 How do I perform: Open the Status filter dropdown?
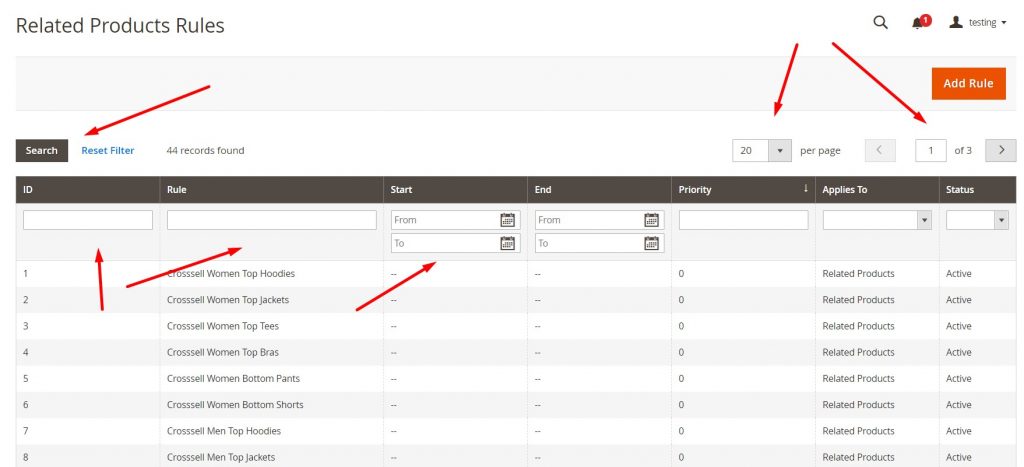coord(976,220)
